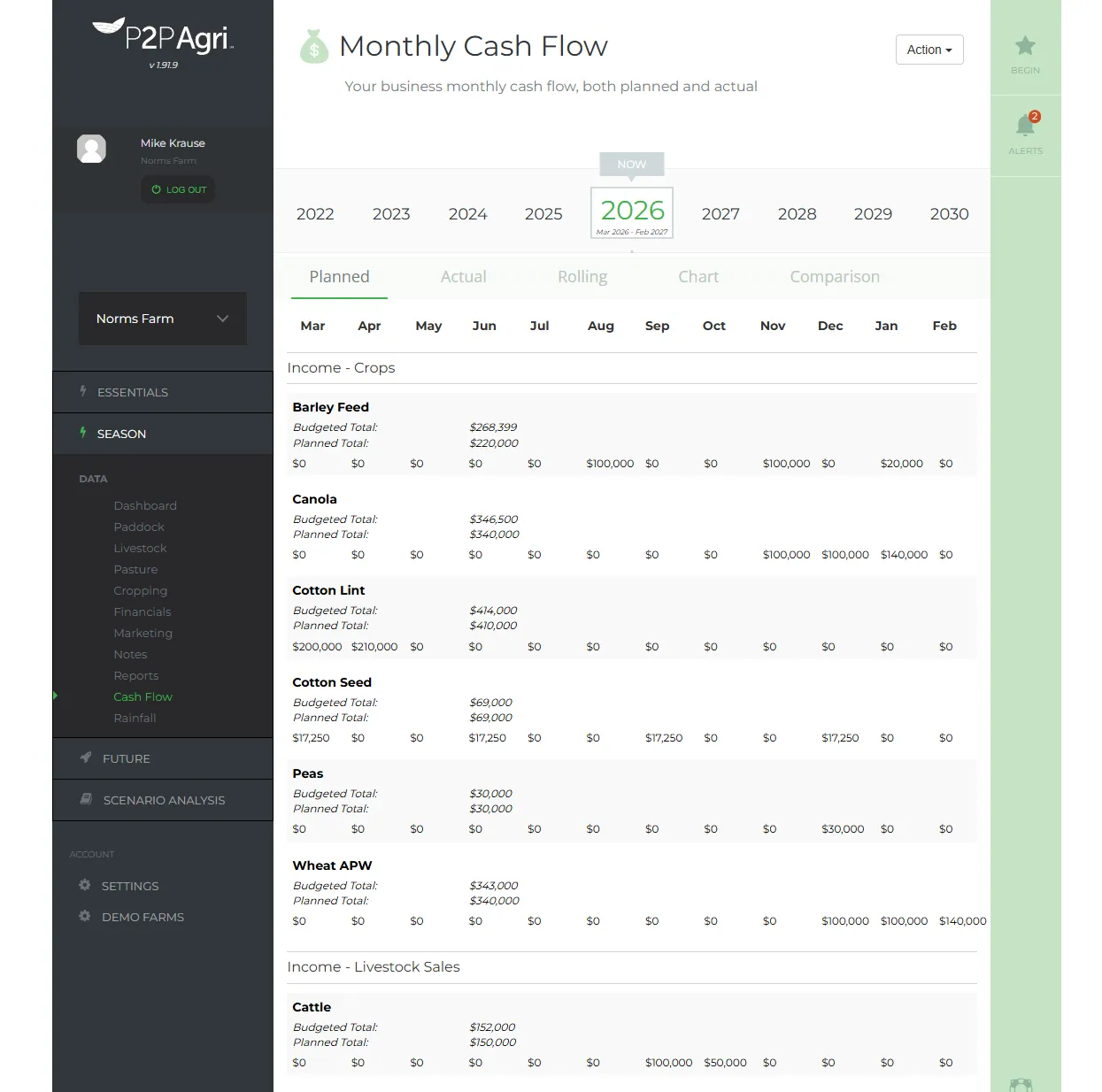Open the Reports page

[136, 675]
